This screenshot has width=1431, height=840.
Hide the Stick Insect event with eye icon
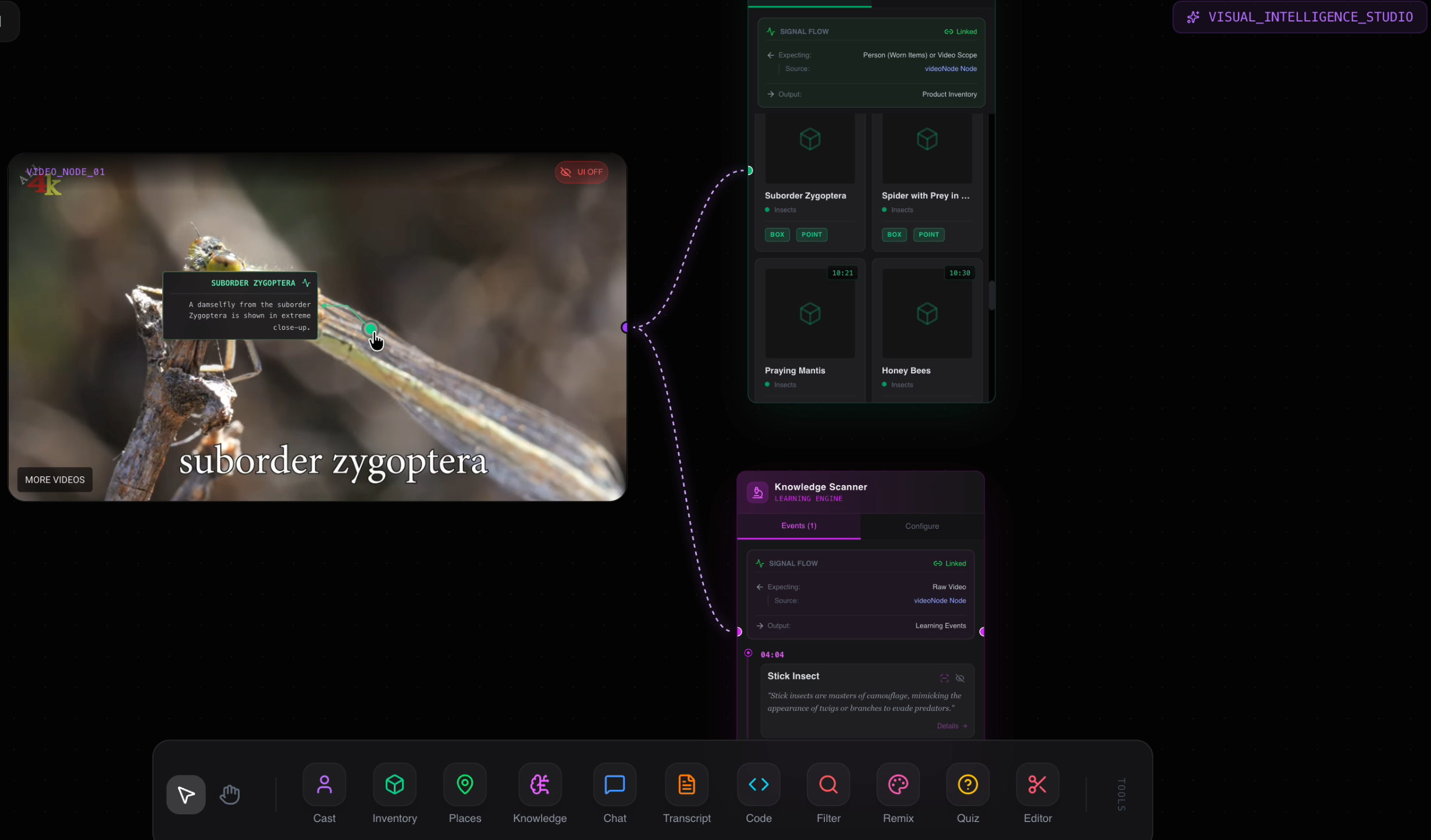click(x=960, y=678)
